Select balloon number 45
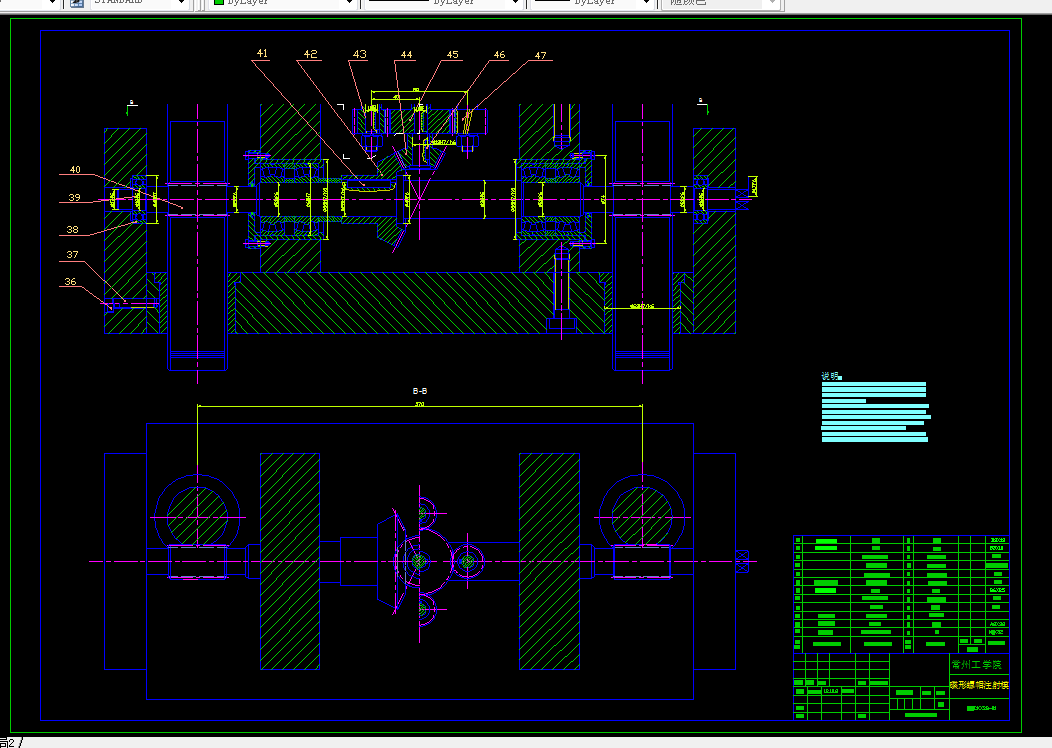Screen dimensions: 1052x748 click(x=453, y=54)
